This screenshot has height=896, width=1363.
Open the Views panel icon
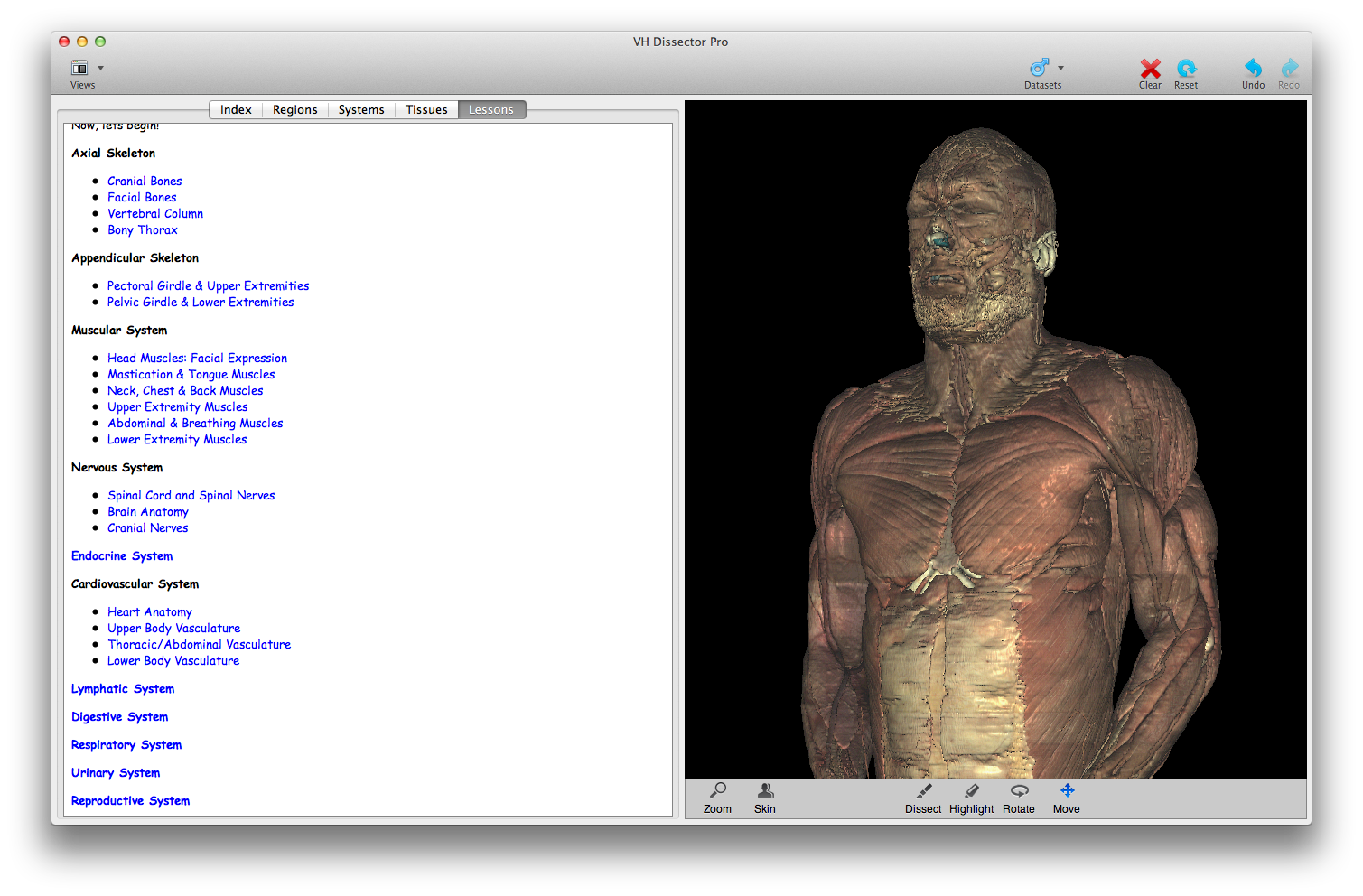click(x=79, y=68)
